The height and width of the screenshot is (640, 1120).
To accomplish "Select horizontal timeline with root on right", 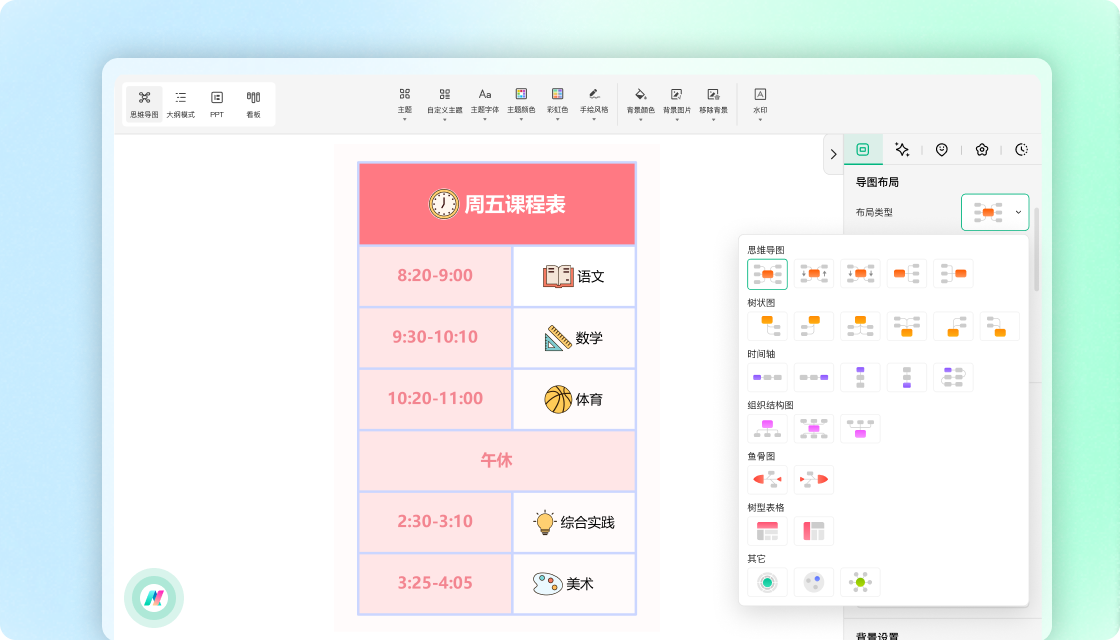I will (814, 377).
